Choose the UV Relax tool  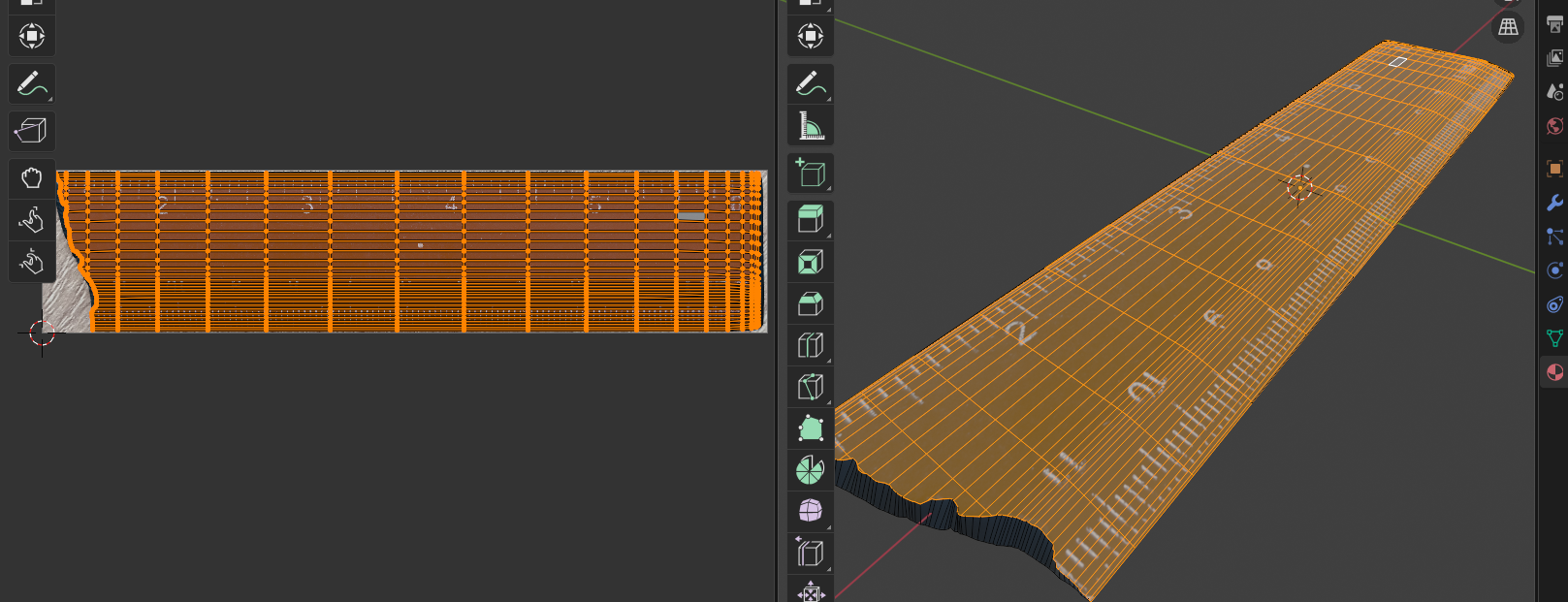31,220
